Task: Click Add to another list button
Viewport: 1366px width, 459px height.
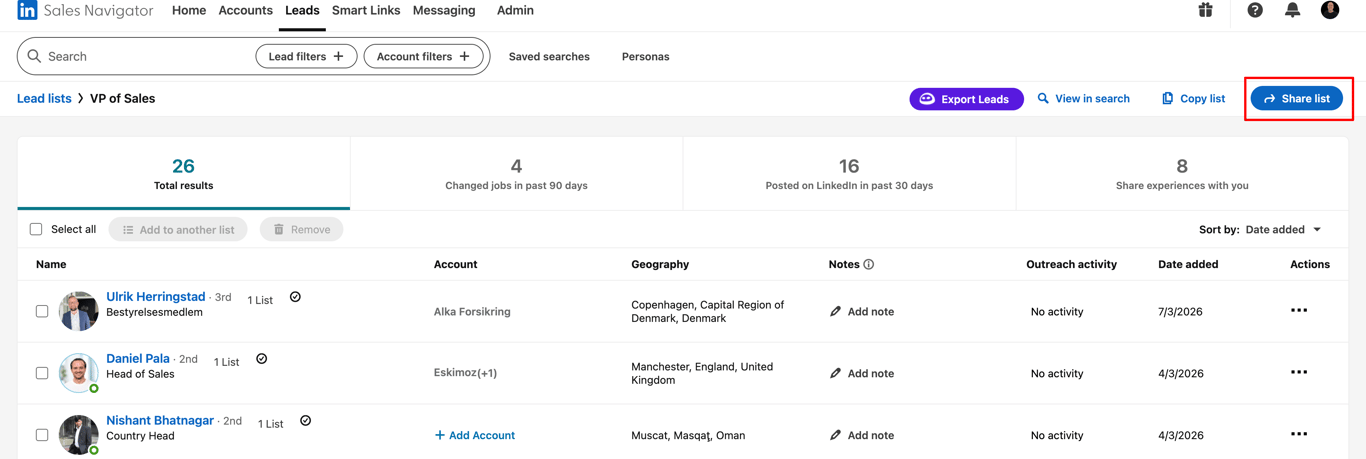Action: (x=178, y=229)
